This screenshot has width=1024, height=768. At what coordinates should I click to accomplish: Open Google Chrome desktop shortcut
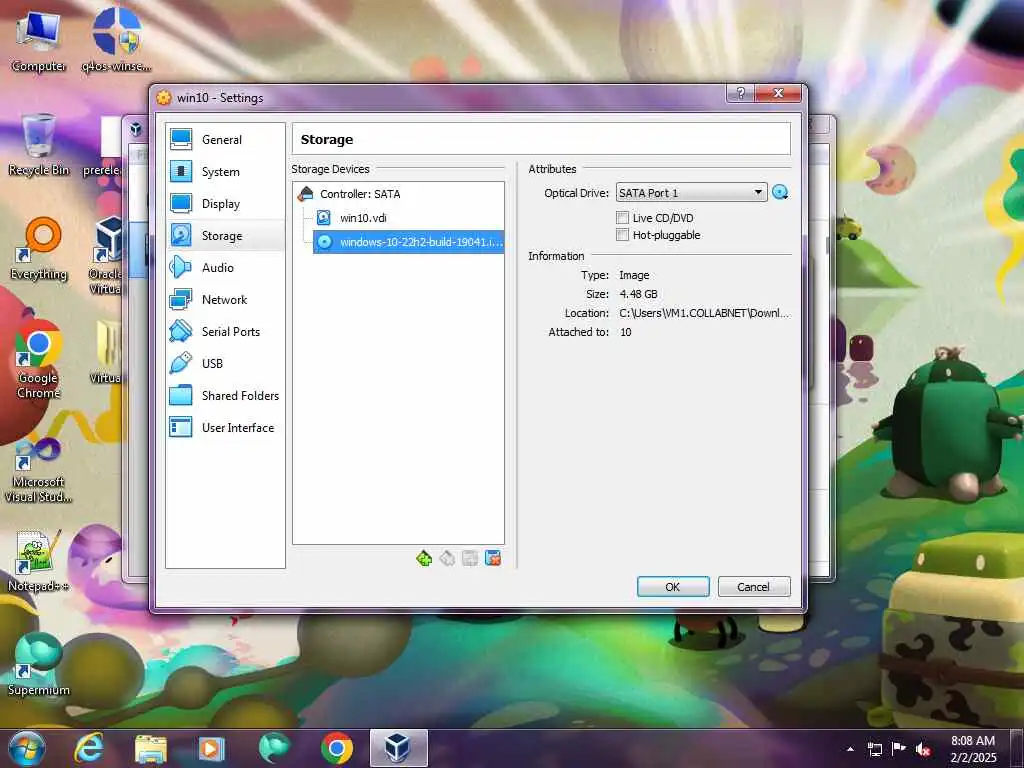(x=39, y=359)
